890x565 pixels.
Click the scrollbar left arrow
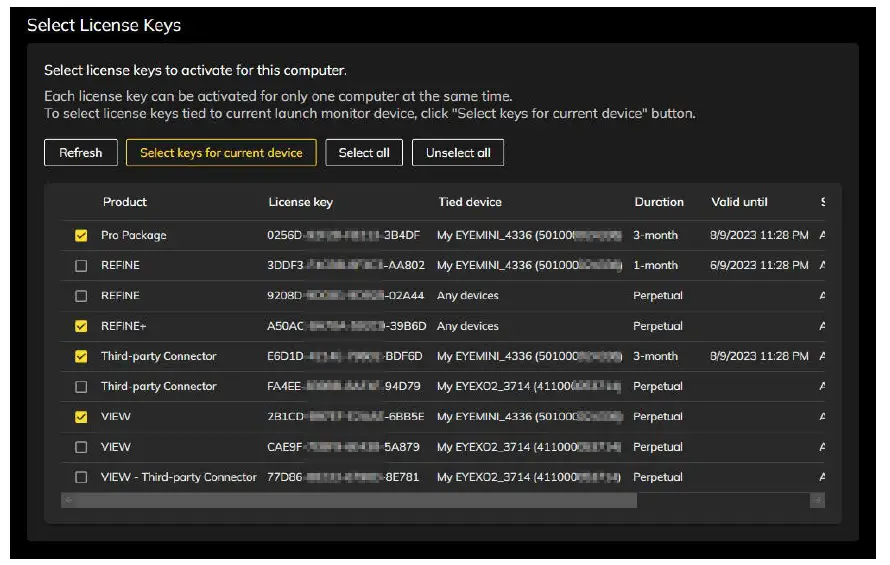click(68, 500)
